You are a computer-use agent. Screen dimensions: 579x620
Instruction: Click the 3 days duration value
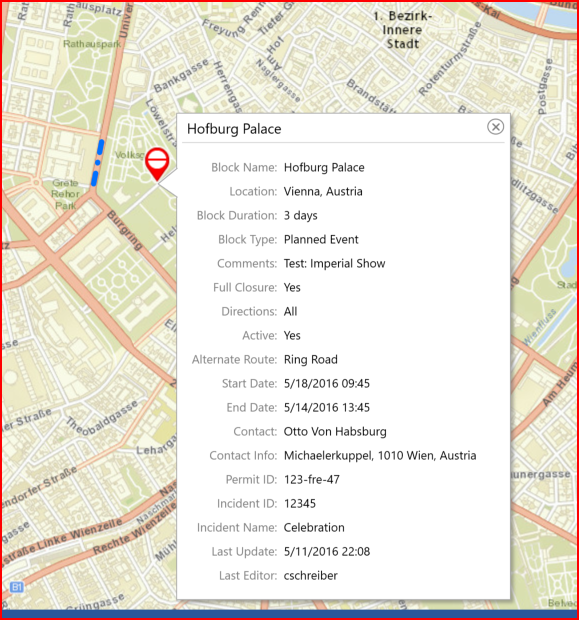pos(300,215)
